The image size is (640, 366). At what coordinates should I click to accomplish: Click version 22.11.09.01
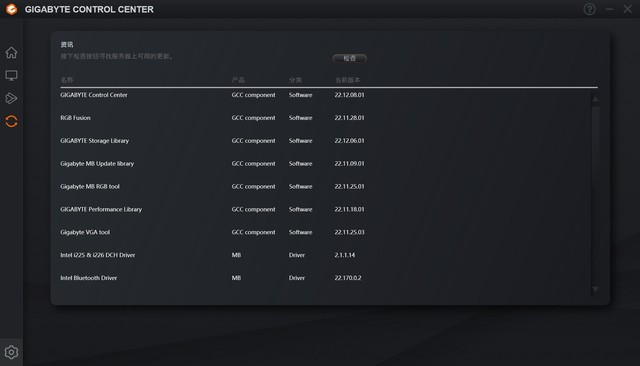(349, 163)
